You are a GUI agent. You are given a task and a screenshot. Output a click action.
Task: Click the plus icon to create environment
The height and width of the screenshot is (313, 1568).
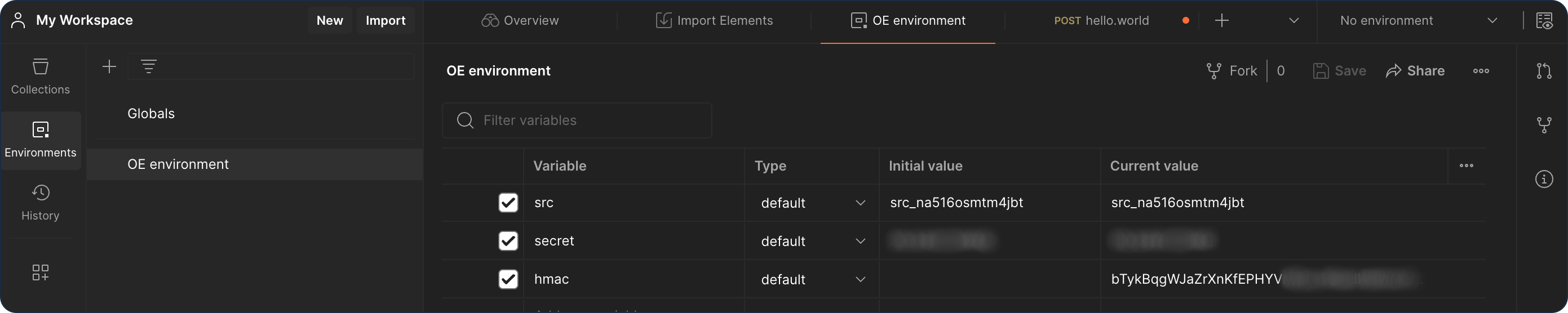[109, 67]
